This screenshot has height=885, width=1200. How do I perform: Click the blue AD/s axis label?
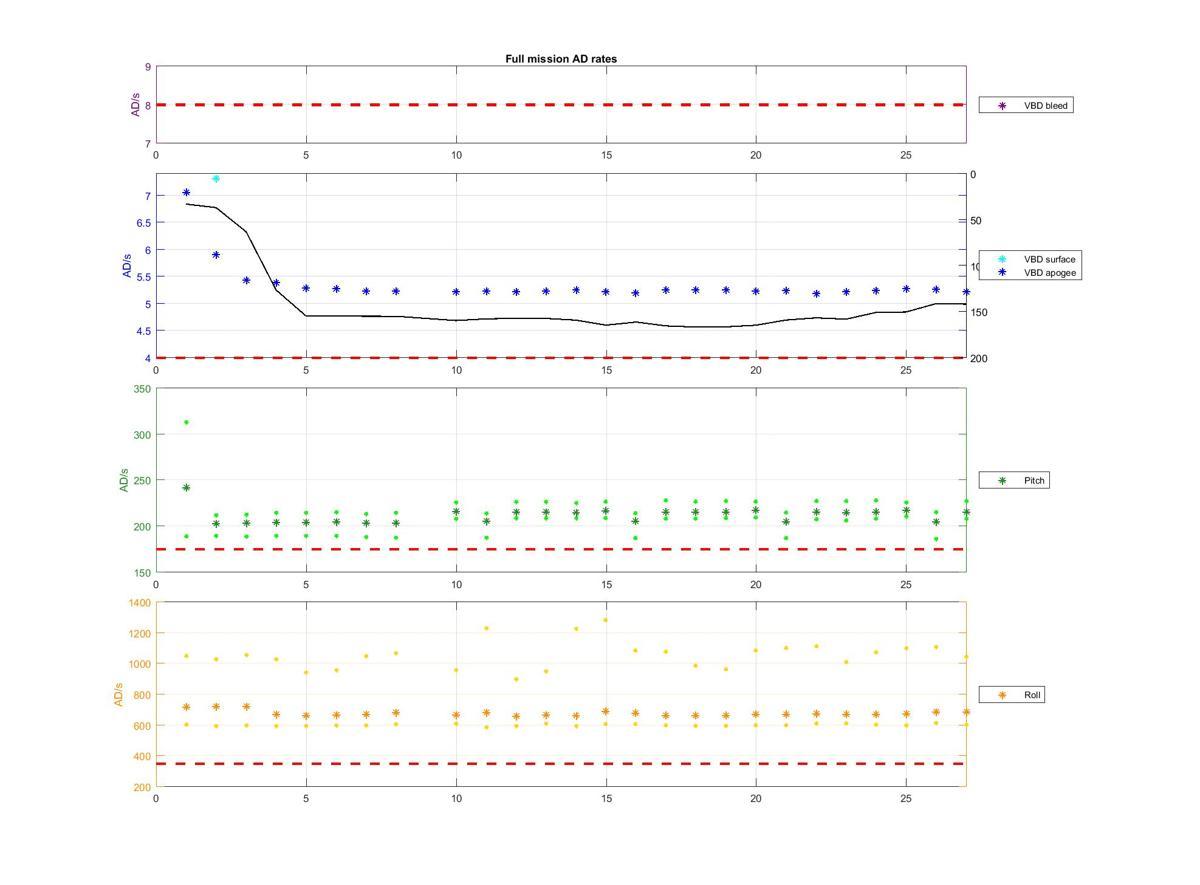127,266
